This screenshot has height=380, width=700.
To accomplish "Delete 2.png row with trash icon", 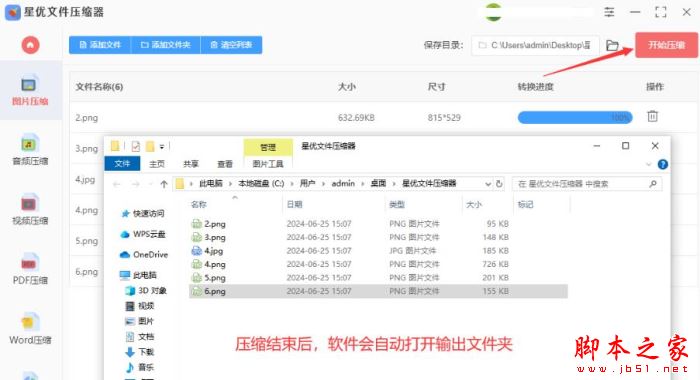I will 652,117.
